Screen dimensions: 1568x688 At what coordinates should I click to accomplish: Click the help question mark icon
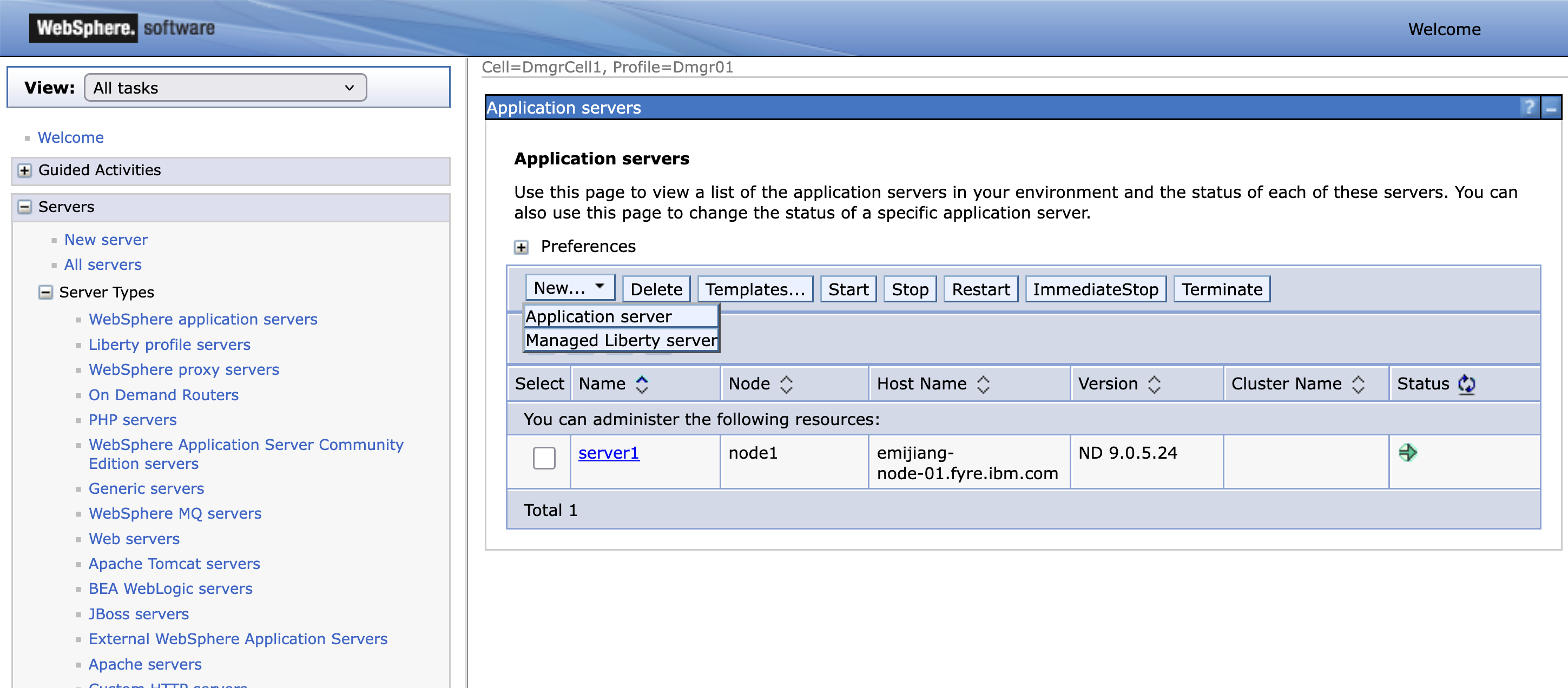(x=1528, y=108)
